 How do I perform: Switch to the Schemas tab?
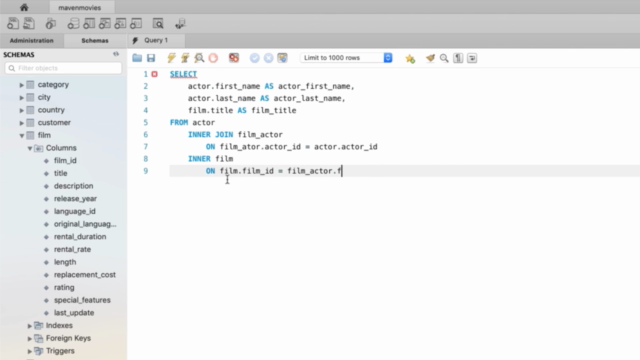point(95,40)
